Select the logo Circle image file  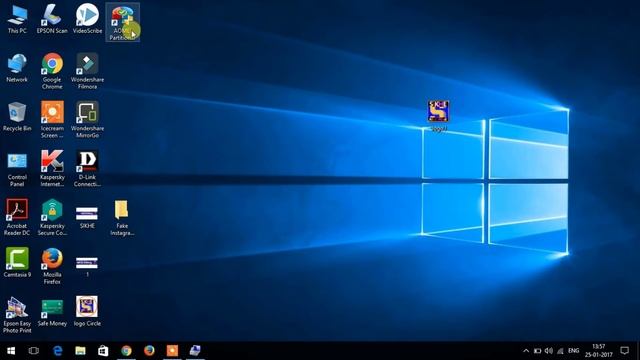point(87,311)
